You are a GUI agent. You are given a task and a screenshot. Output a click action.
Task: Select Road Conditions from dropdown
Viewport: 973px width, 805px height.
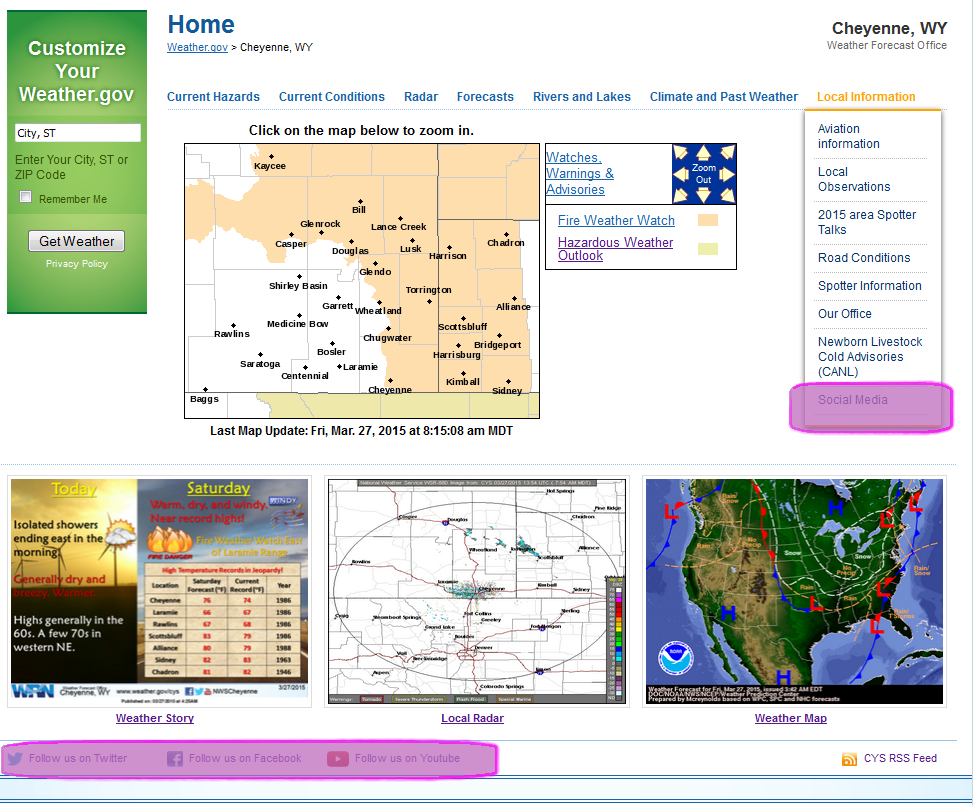point(864,258)
